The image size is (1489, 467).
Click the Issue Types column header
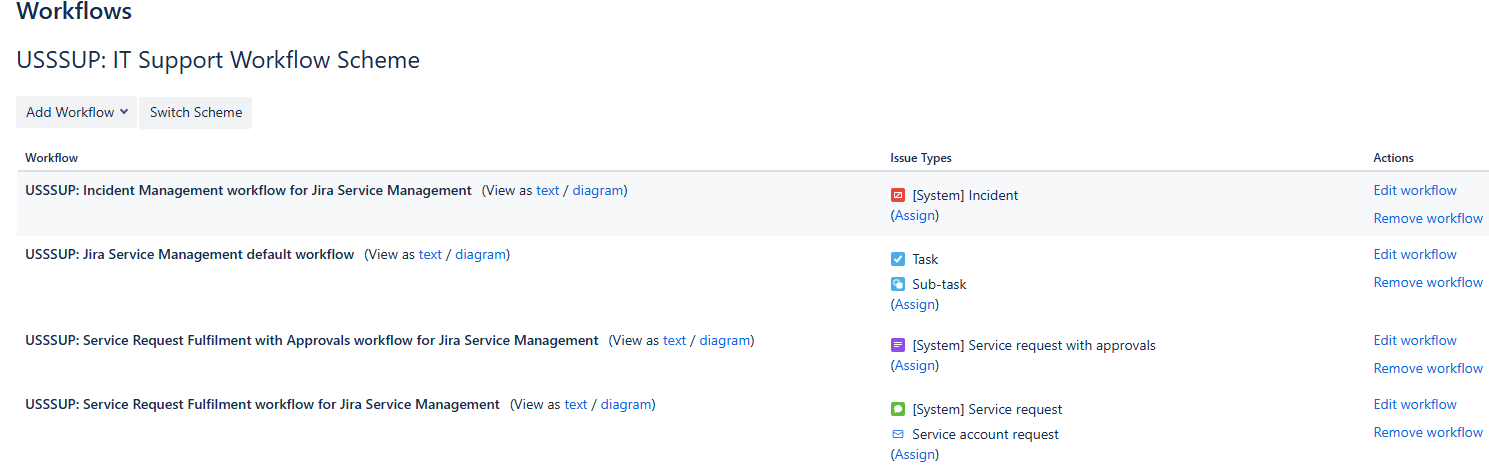(x=921, y=158)
